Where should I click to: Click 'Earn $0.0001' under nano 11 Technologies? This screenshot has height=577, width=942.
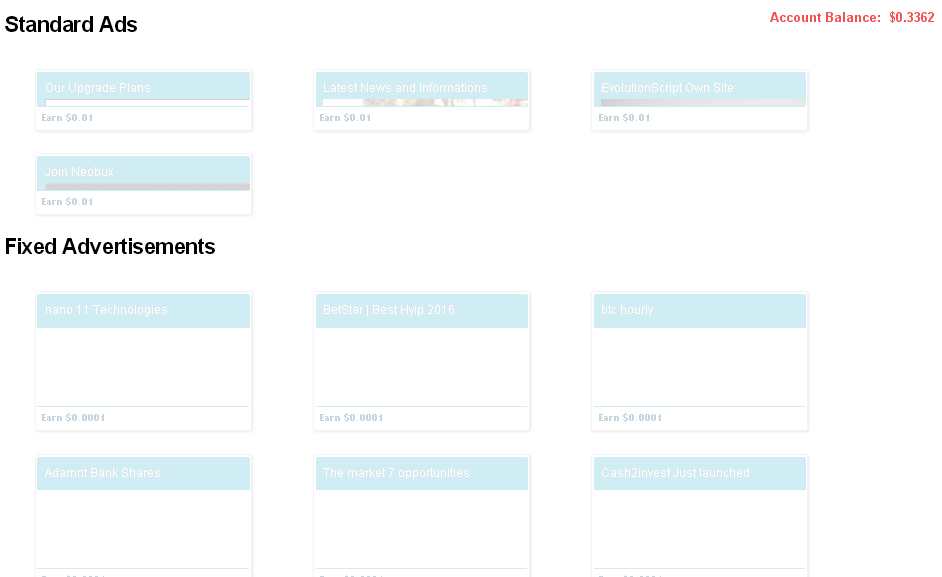73,418
